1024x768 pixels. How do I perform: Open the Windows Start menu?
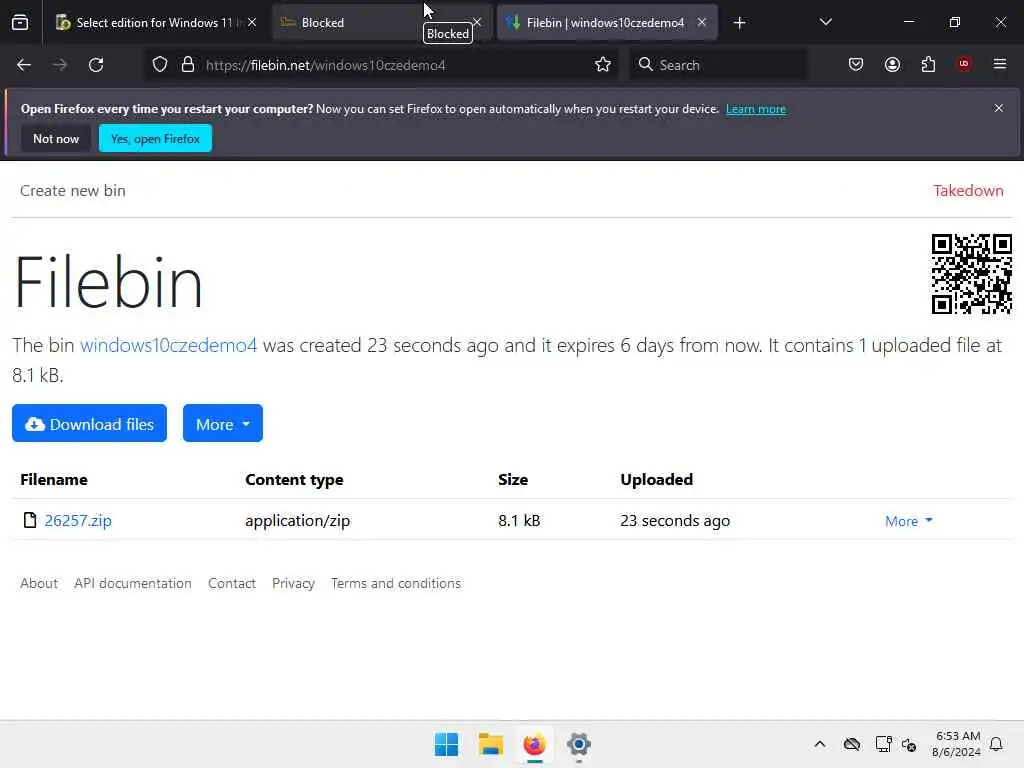click(447, 744)
